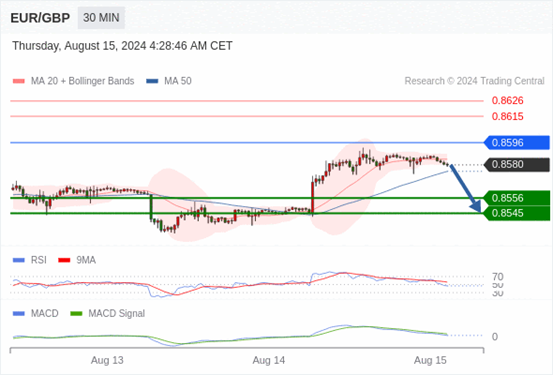Click the MACD legend color swatch
Viewport: 553px width, 375px height.
(x=19, y=314)
